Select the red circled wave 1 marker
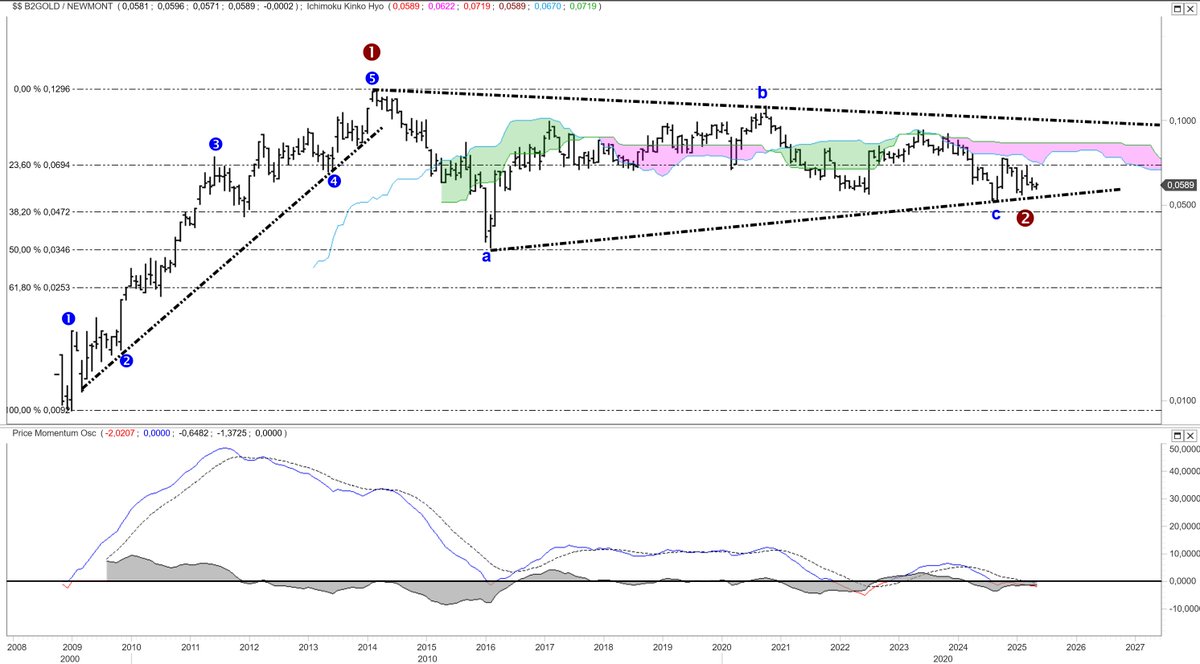 click(x=373, y=52)
